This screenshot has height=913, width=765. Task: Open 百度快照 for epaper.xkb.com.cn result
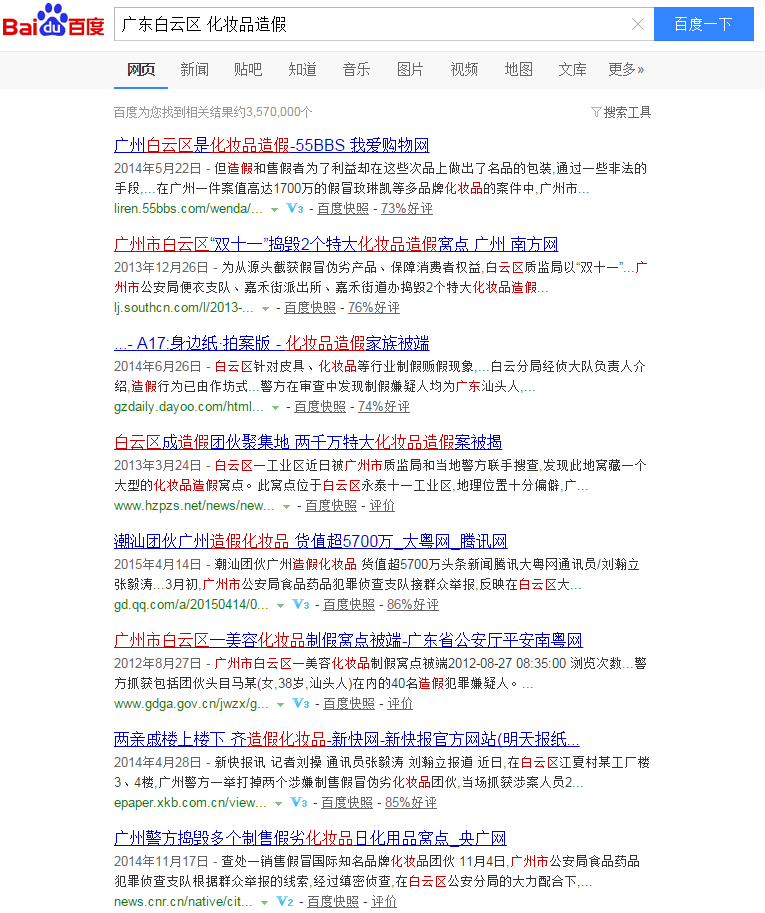pyautogui.click(x=347, y=802)
